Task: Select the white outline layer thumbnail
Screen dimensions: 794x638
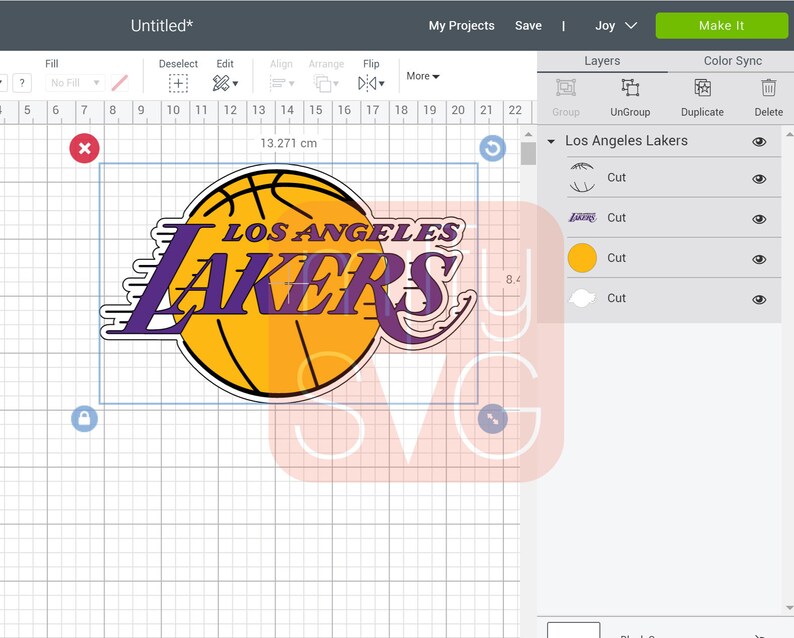Action: pos(582,298)
